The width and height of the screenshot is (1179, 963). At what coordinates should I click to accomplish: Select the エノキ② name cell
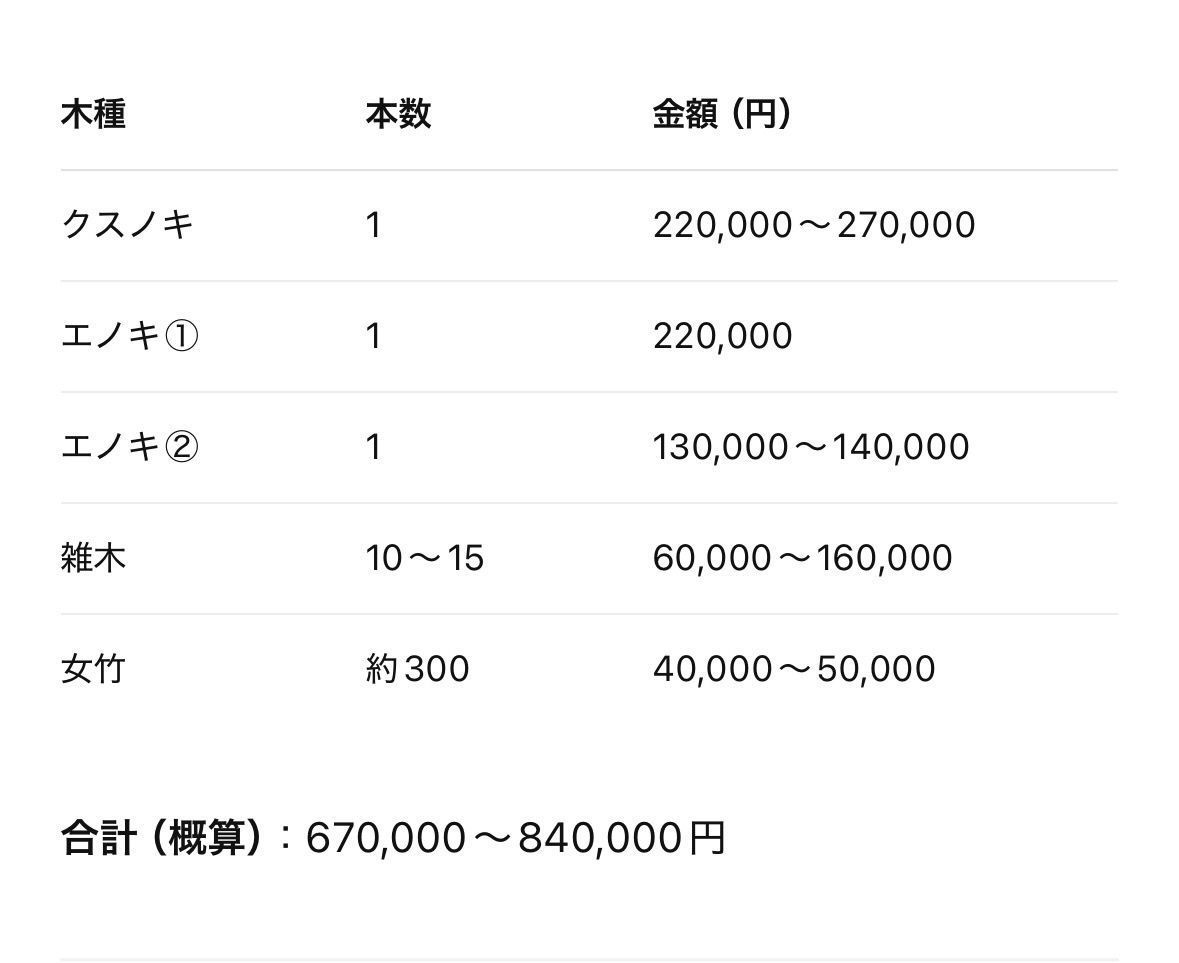(130, 447)
